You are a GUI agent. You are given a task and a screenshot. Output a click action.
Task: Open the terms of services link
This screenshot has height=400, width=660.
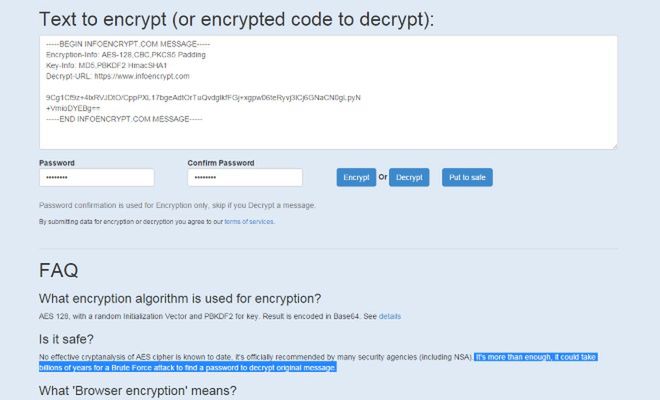click(248, 221)
